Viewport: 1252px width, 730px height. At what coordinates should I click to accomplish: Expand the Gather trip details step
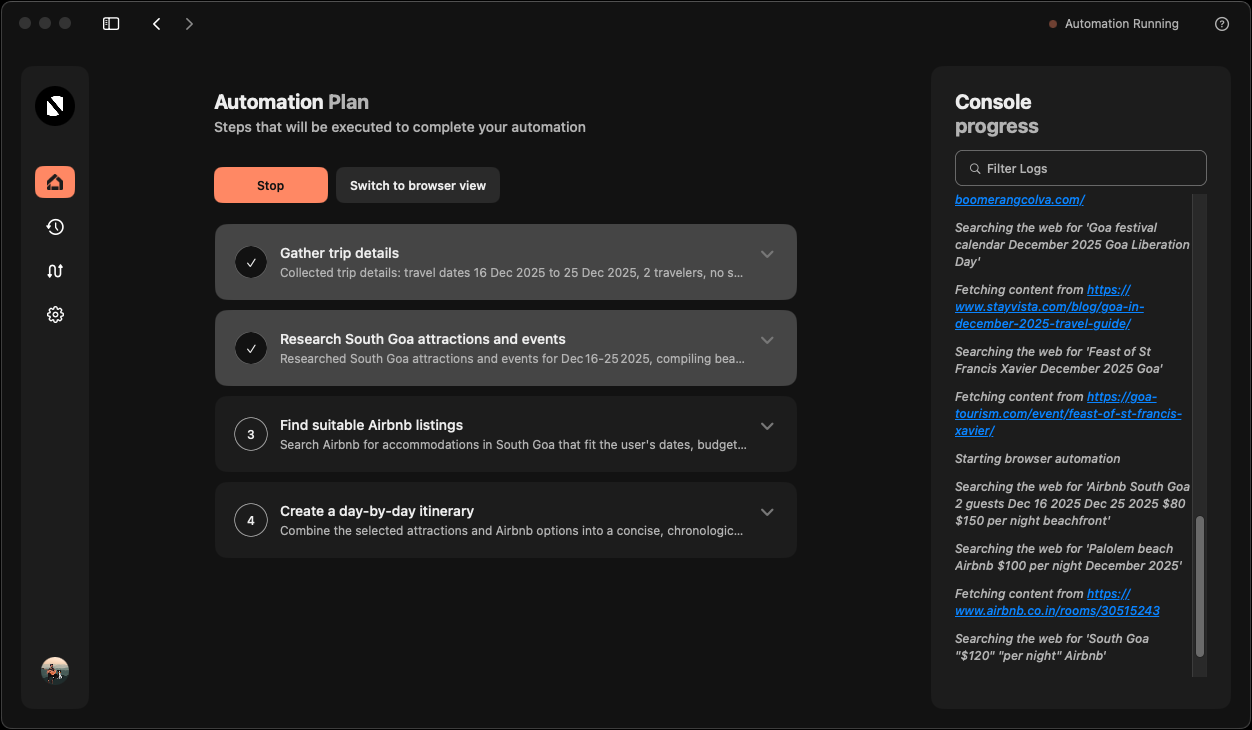[767, 254]
